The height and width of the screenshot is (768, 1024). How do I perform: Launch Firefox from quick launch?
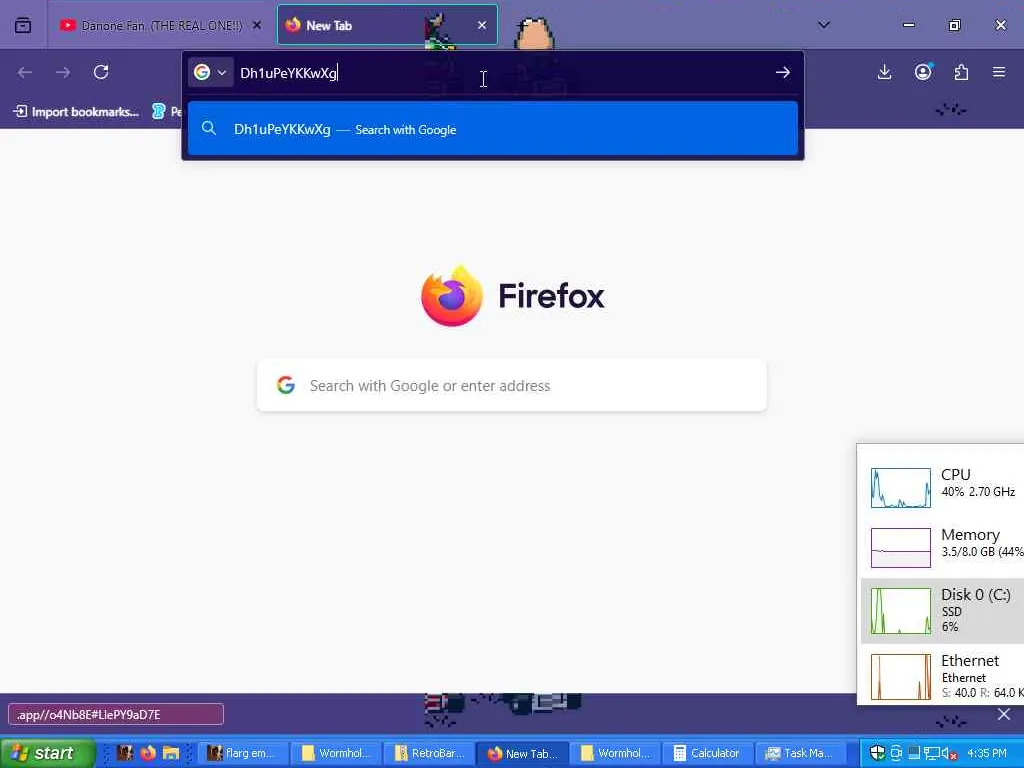(148, 753)
